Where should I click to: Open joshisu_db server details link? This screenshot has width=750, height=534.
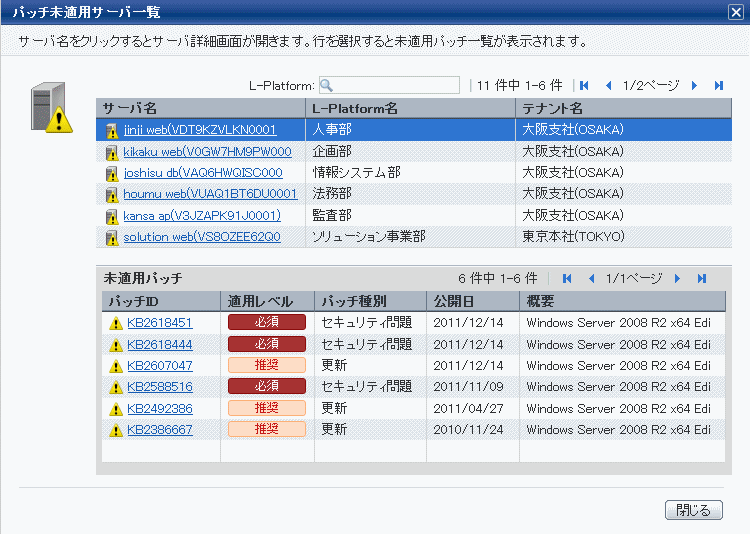pyautogui.click(x=203, y=173)
